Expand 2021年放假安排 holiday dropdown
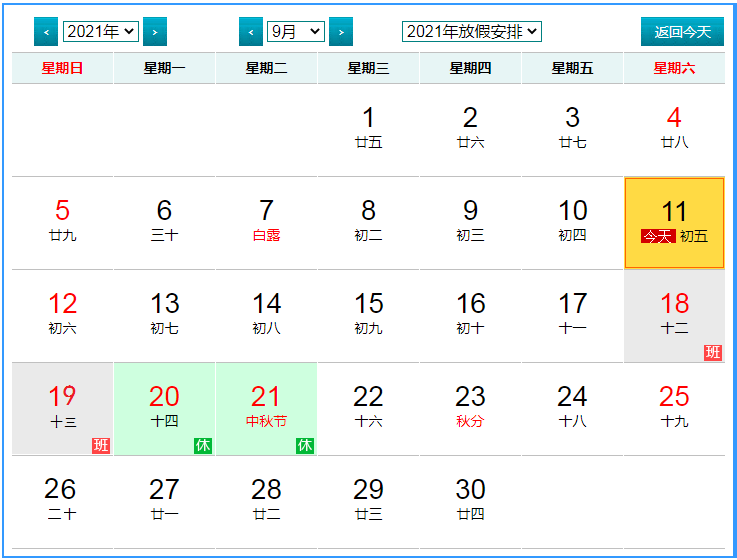 (471, 32)
